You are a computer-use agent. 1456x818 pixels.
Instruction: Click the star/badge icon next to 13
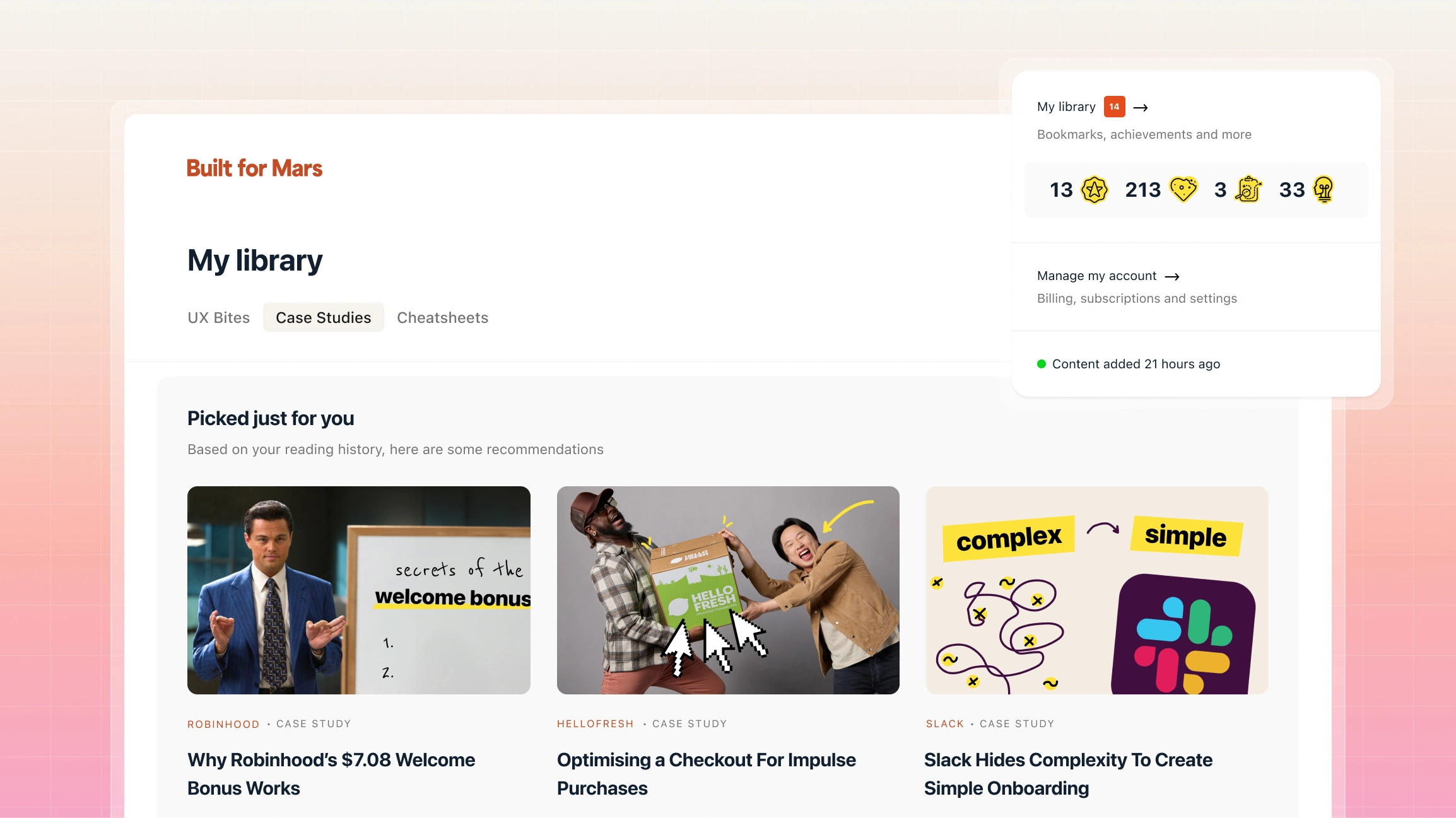click(x=1093, y=189)
